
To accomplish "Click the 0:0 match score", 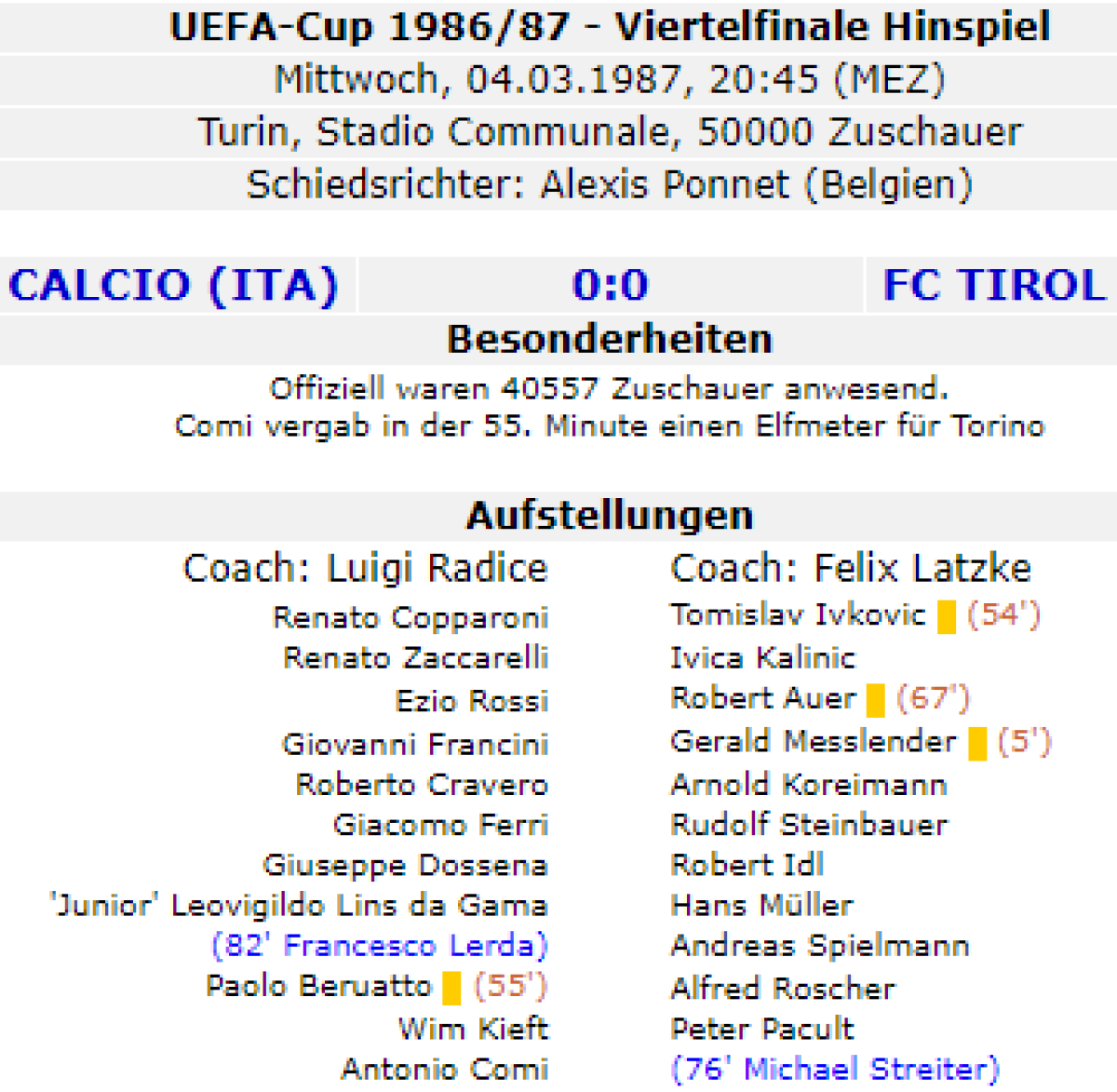I will point(610,285).
